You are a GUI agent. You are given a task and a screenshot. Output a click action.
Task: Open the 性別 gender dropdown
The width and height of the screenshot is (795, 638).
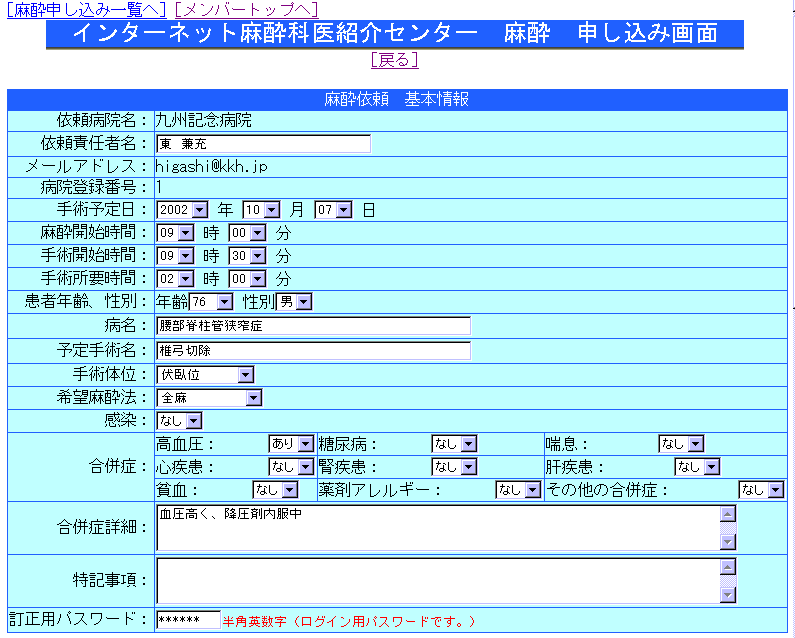pyautogui.click(x=294, y=301)
